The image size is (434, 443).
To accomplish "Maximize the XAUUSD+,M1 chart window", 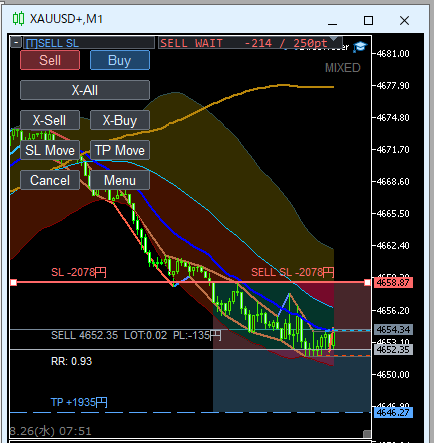I will pyautogui.click(x=368, y=21).
